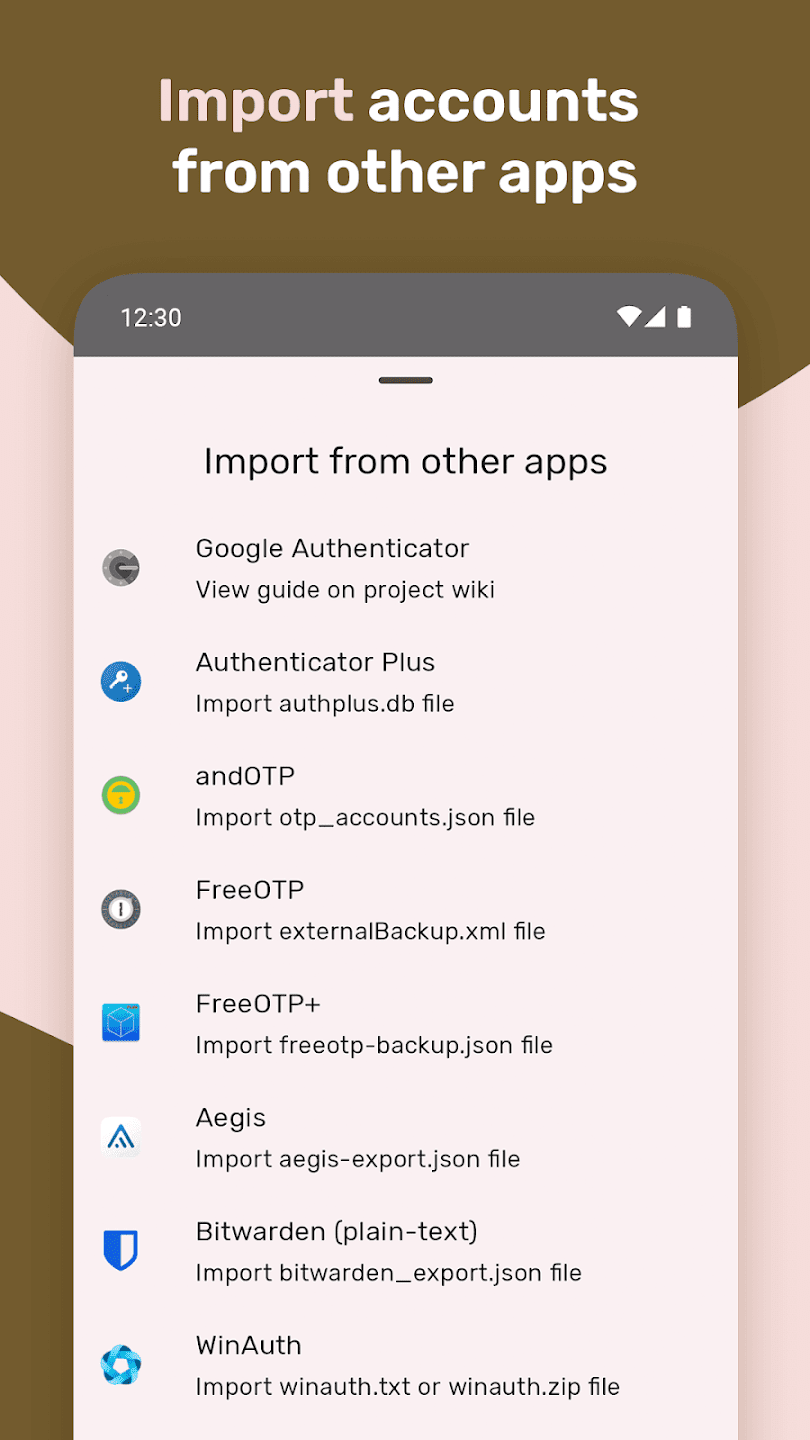Click the Bitwarden shield icon
Screen dimensions: 810x1440
pyautogui.click(x=121, y=1251)
